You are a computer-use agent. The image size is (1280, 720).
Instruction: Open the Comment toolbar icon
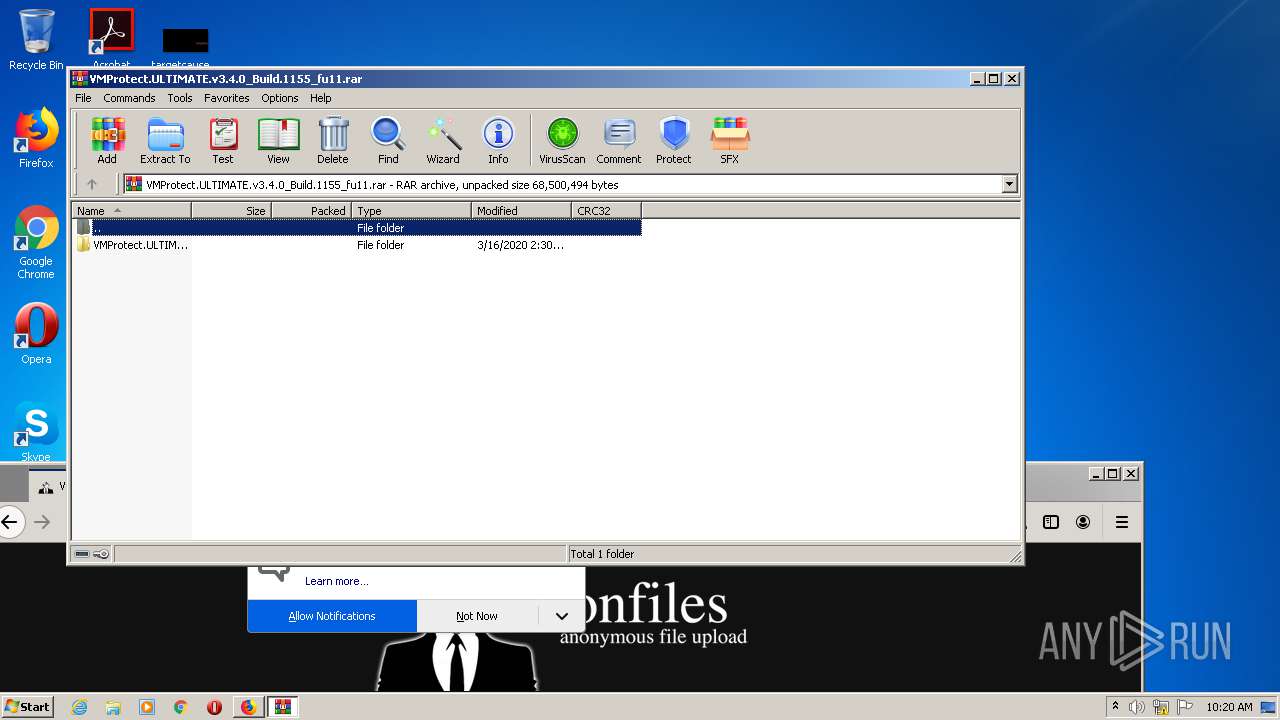pos(619,140)
